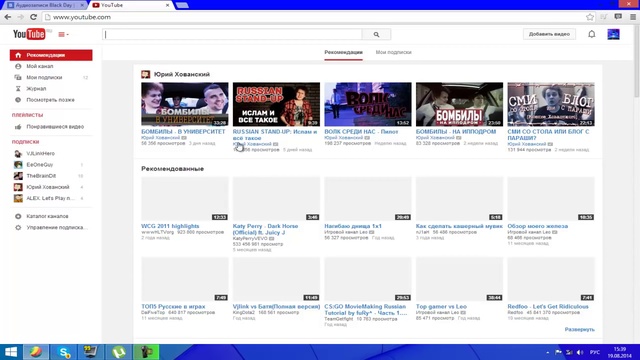Open Skype from the taskbar

click(63, 352)
